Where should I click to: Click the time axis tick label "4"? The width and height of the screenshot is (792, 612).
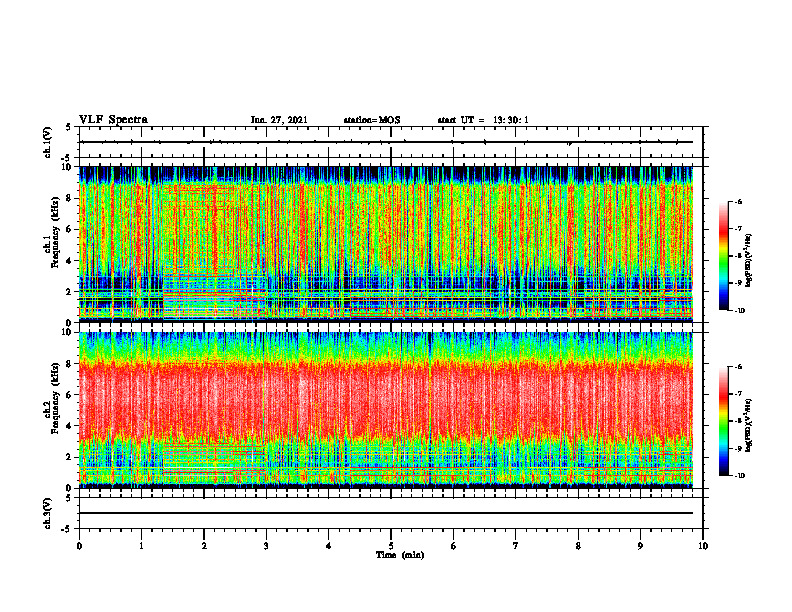click(x=328, y=546)
